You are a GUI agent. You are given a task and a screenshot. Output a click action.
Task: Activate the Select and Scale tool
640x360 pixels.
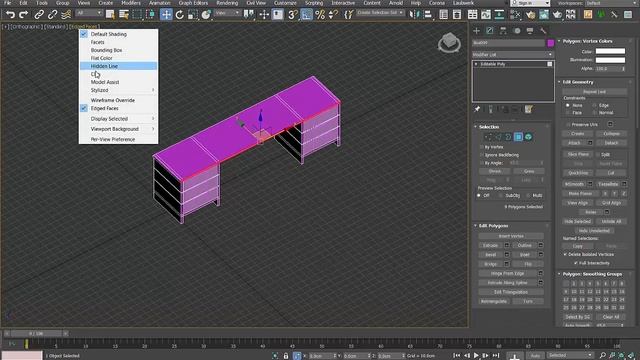(x=193, y=15)
